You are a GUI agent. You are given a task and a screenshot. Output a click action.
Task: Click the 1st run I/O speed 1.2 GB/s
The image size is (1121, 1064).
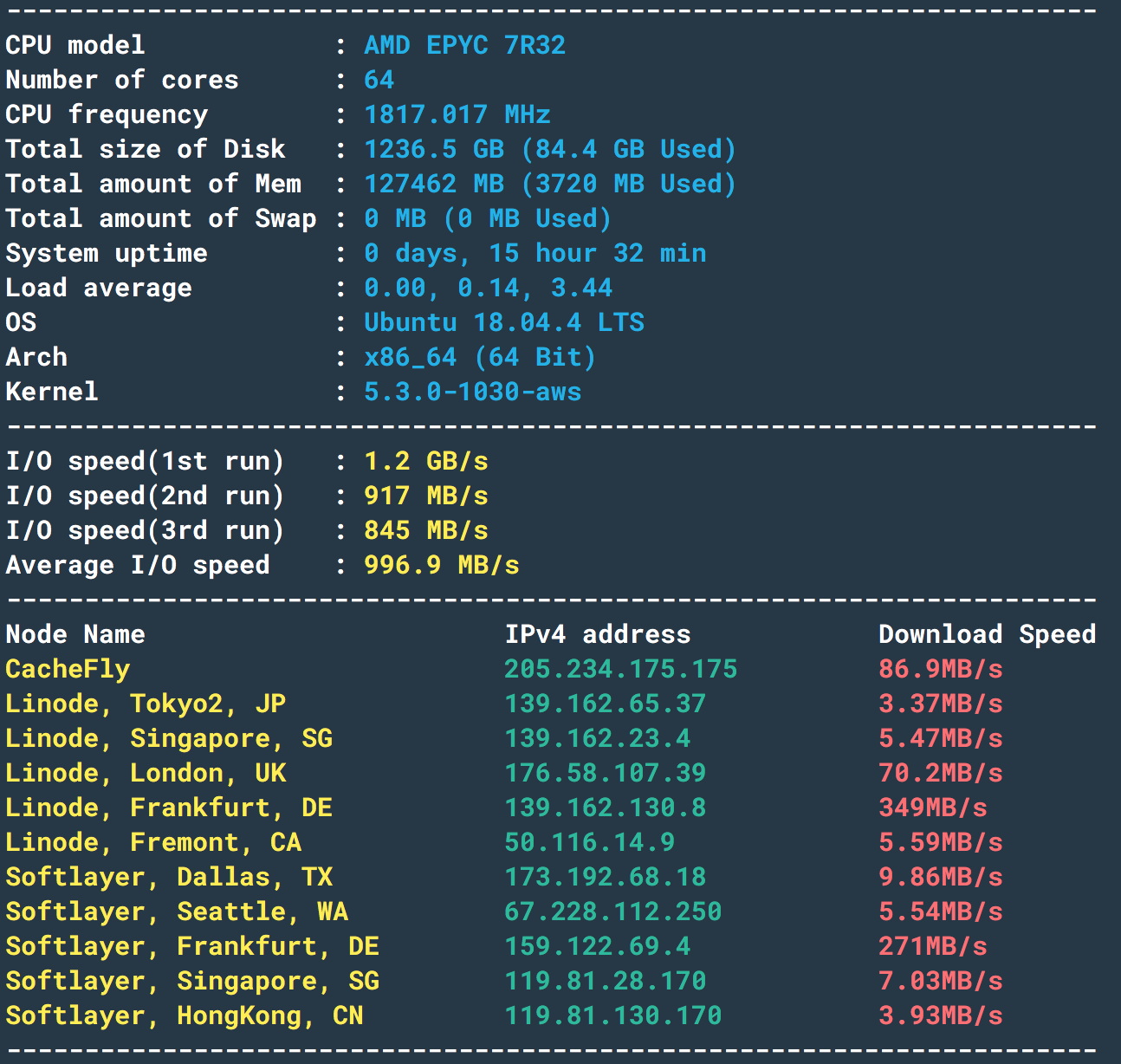[425, 461]
